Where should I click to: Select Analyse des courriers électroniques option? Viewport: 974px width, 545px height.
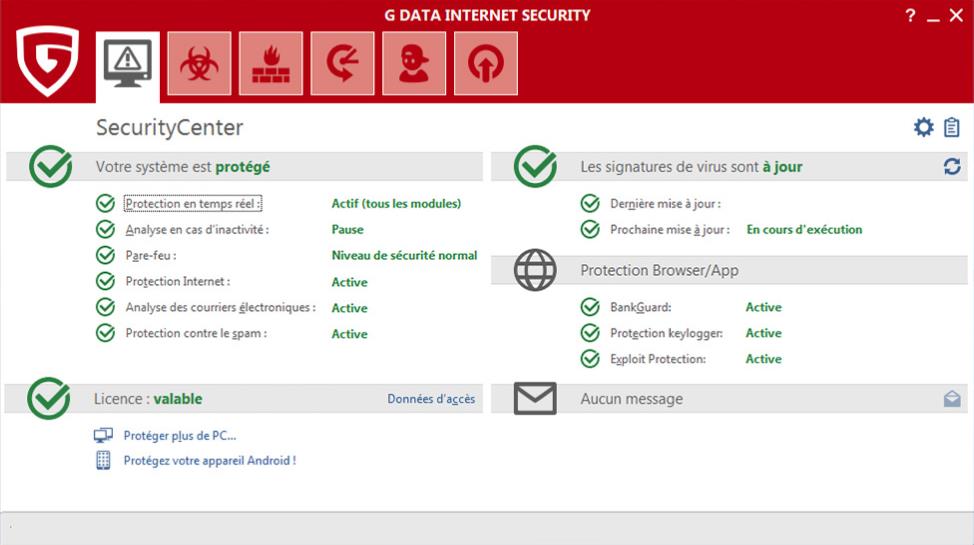point(221,307)
